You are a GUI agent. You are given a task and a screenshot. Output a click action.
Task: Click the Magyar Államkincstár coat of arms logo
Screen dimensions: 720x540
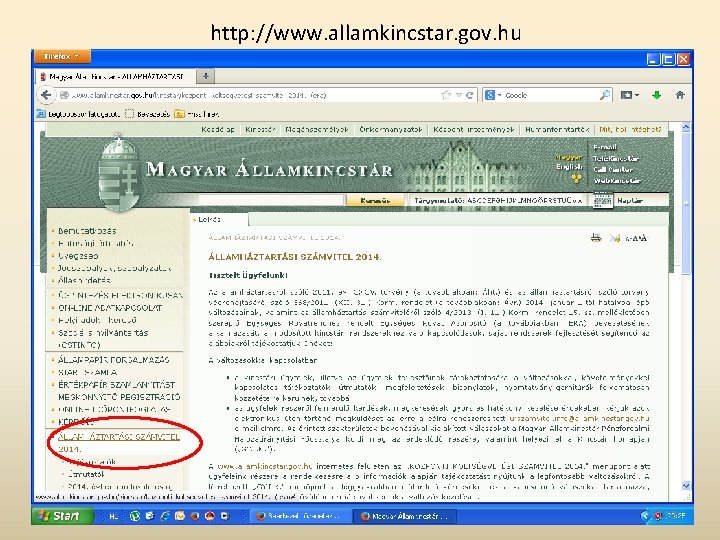click(x=119, y=174)
